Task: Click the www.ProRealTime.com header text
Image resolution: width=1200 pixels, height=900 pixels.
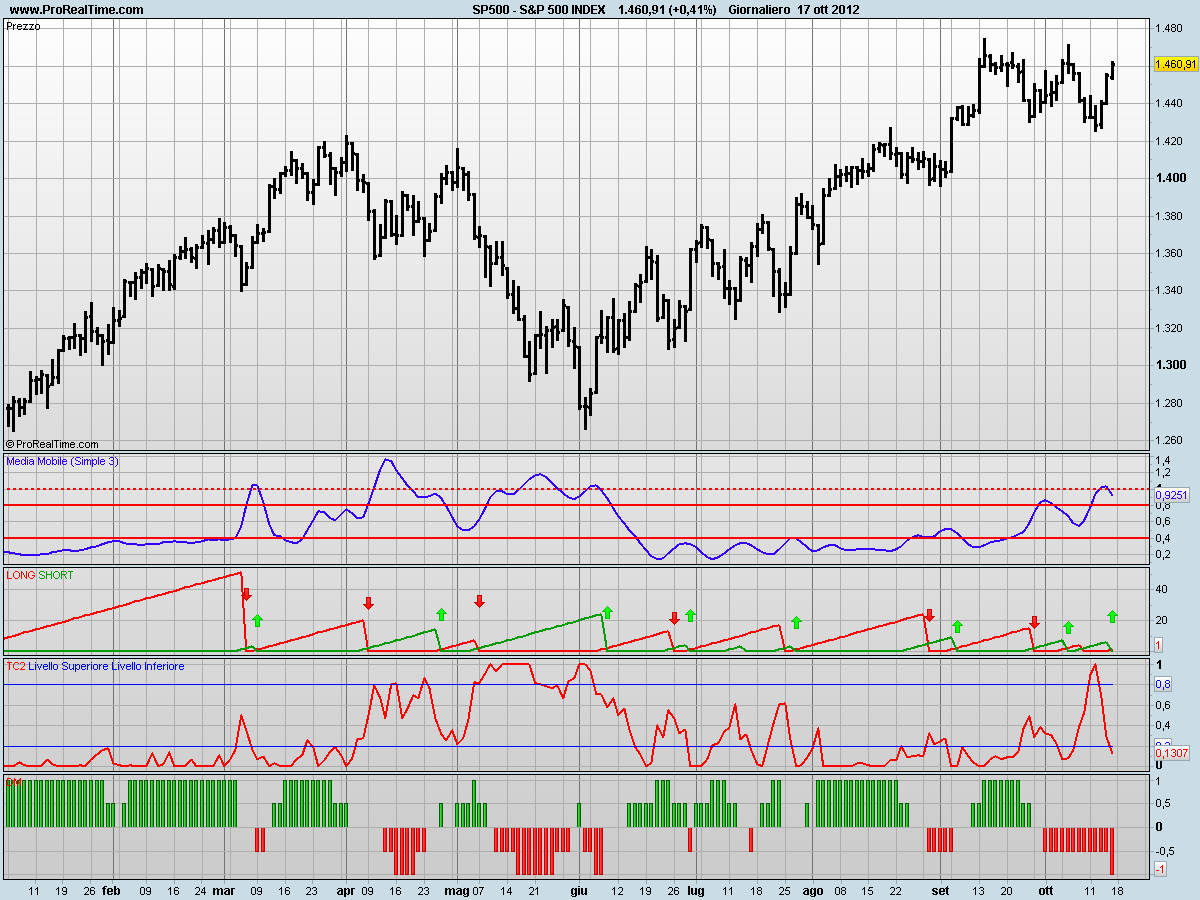Action: coord(76,9)
